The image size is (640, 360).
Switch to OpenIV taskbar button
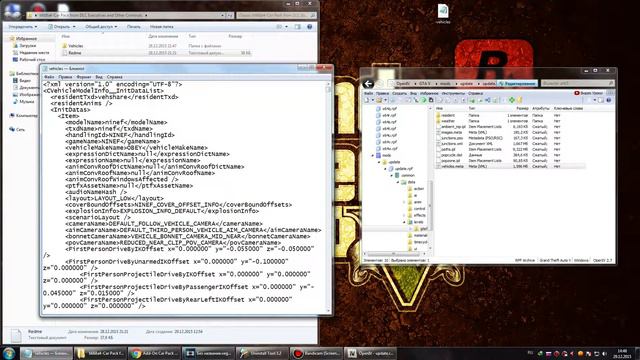370,353
